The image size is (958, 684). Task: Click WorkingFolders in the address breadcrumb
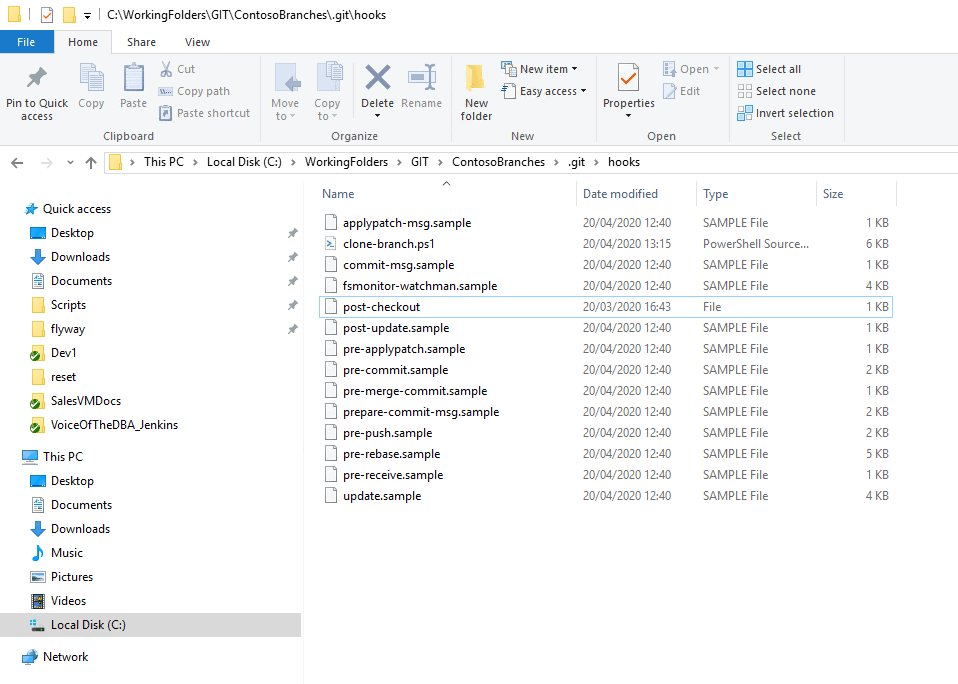pos(346,162)
